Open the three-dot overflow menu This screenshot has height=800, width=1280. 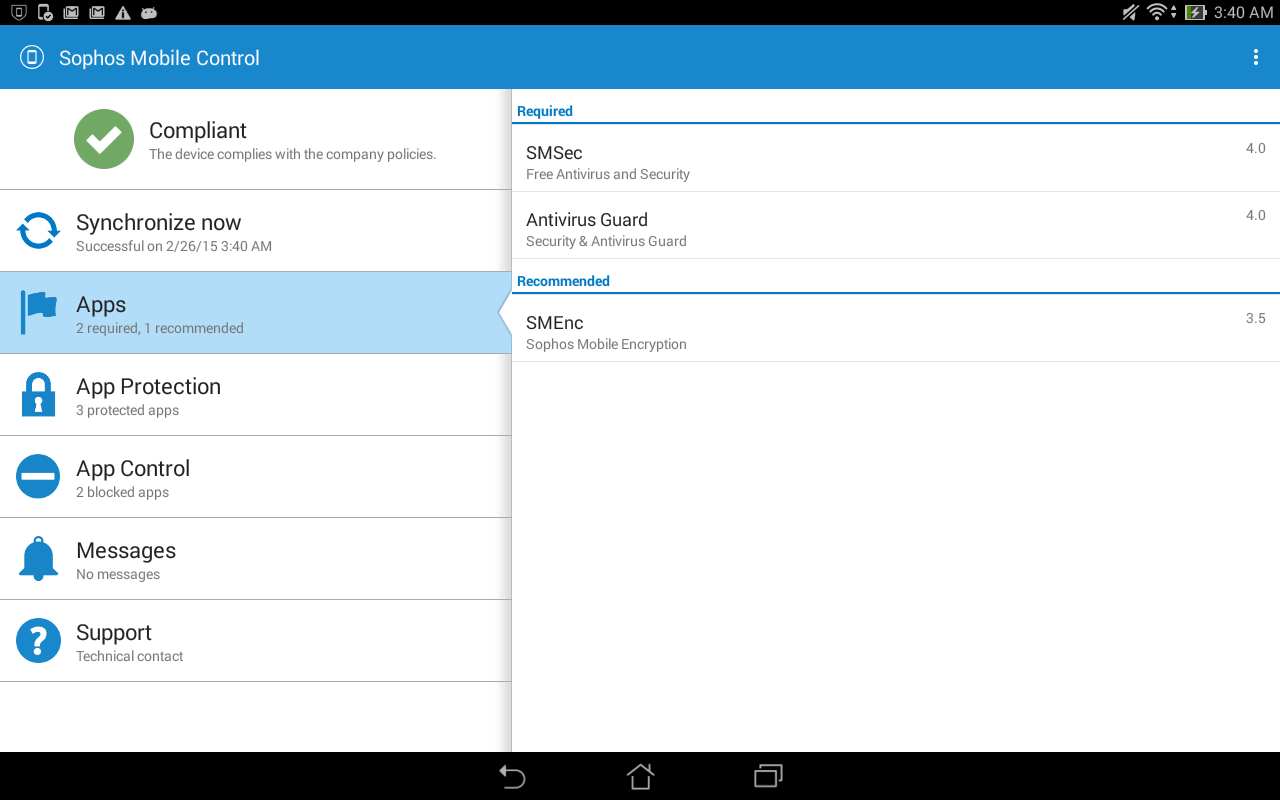(x=1256, y=57)
